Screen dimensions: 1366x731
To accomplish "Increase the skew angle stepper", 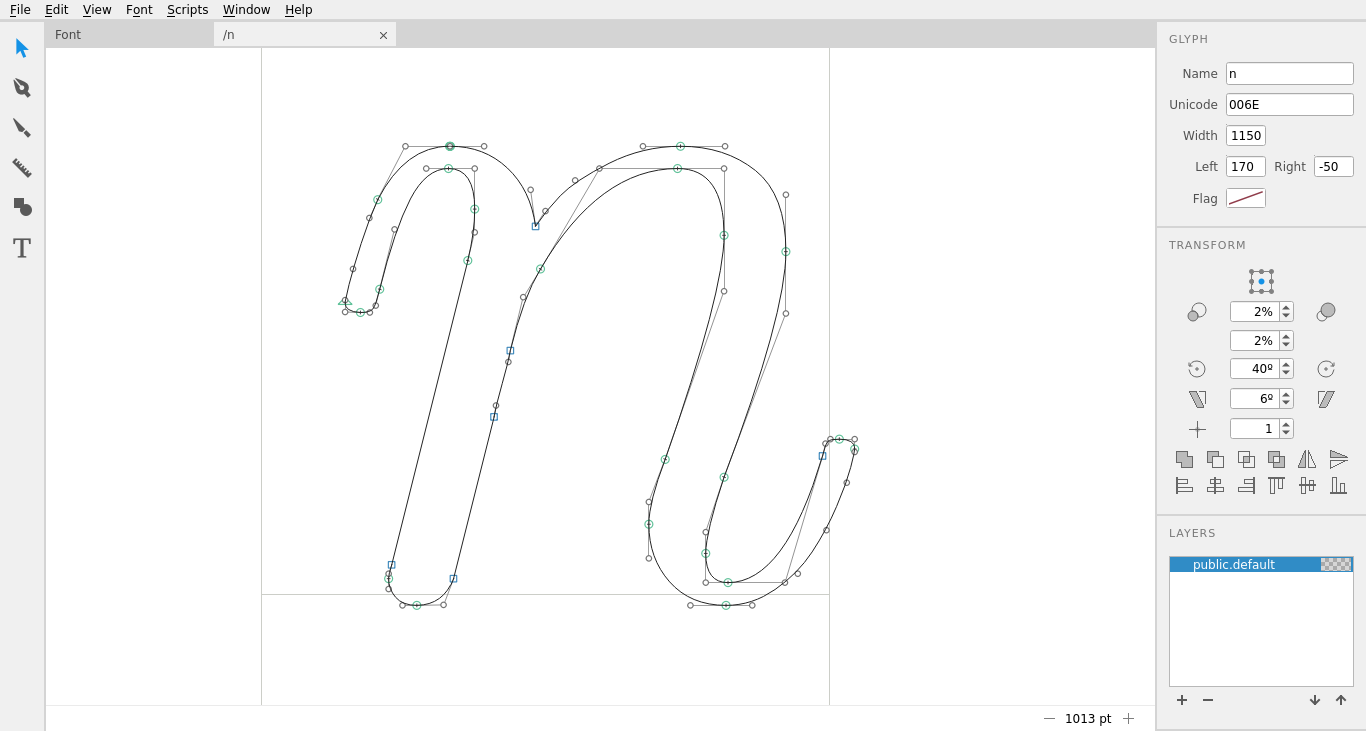I will (1286, 395).
